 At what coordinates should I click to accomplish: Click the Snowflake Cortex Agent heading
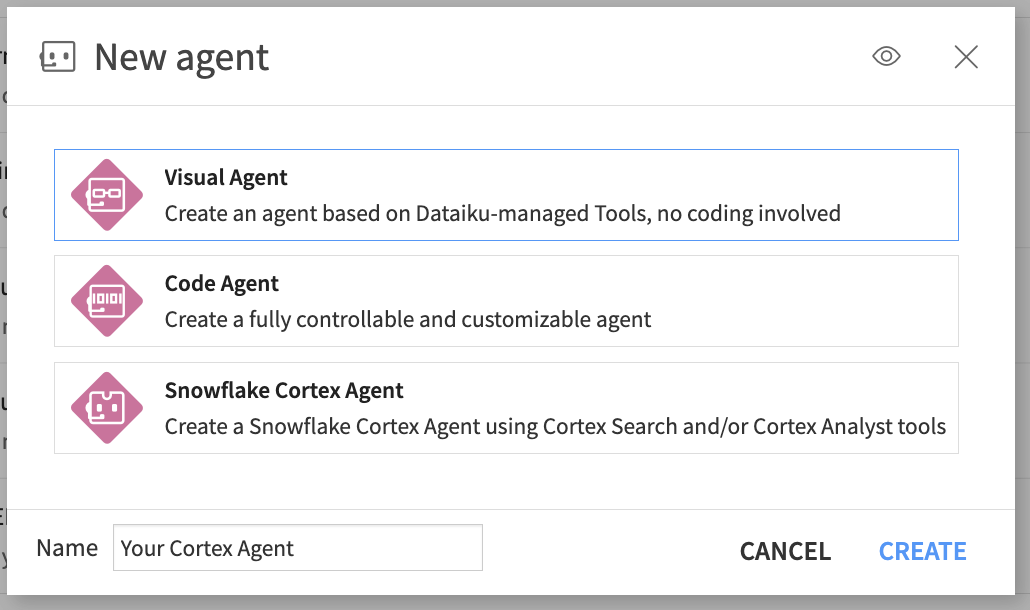pyautogui.click(x=283, y=391)
